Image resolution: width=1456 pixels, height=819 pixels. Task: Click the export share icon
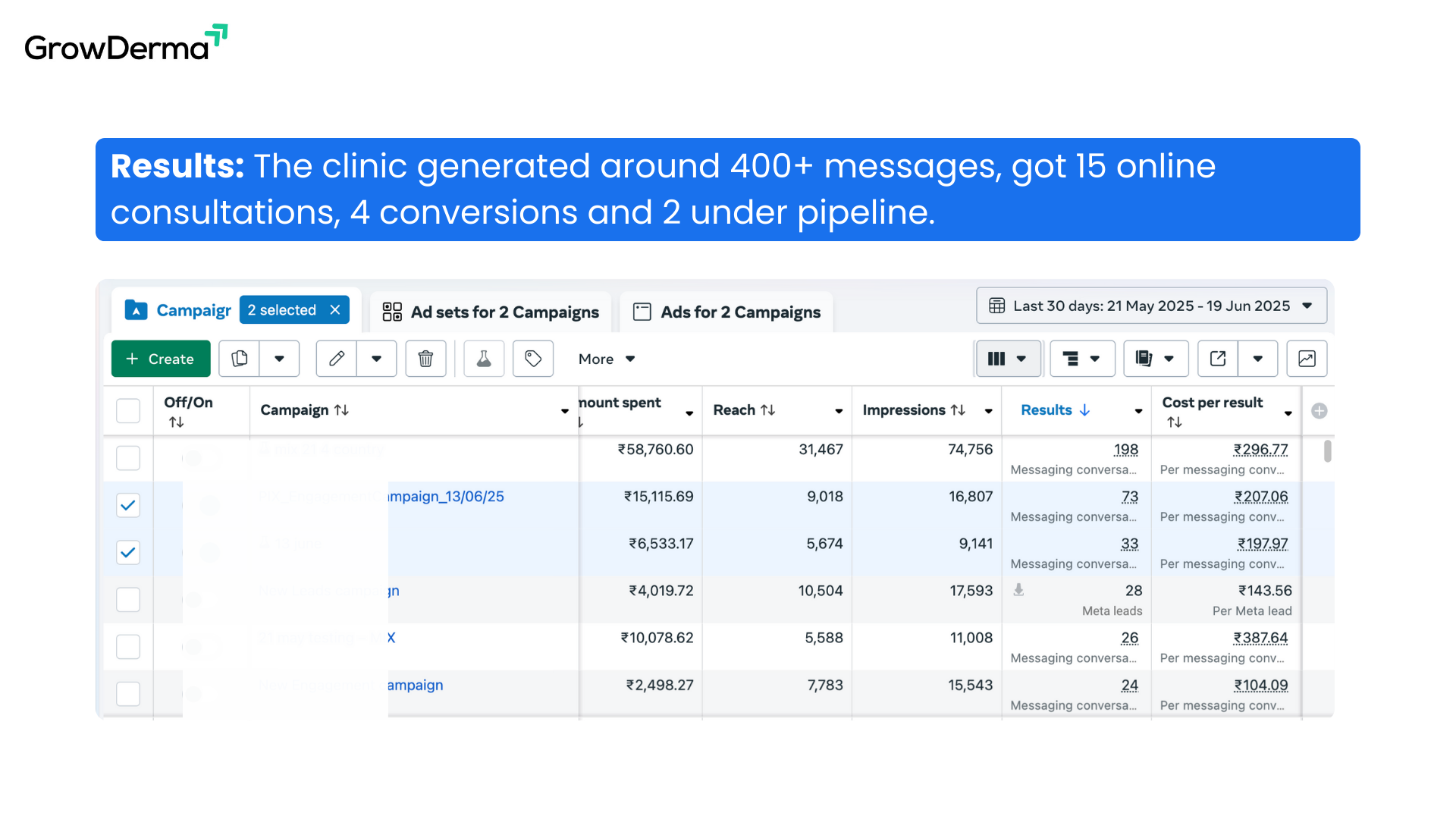click(1218, 359)
